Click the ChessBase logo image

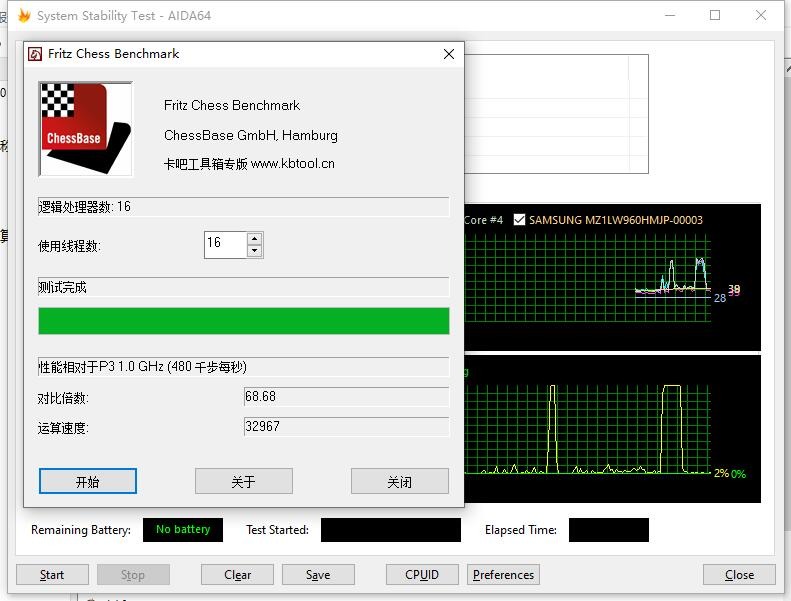[x=86, y=129]
